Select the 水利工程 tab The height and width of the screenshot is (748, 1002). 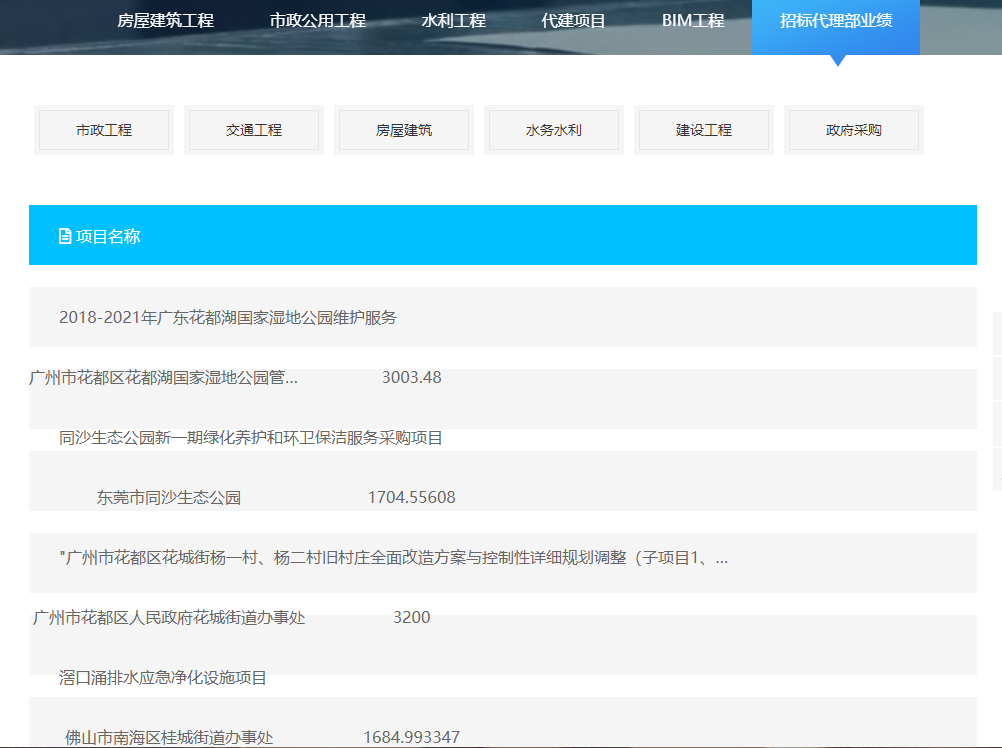[453, 21]
